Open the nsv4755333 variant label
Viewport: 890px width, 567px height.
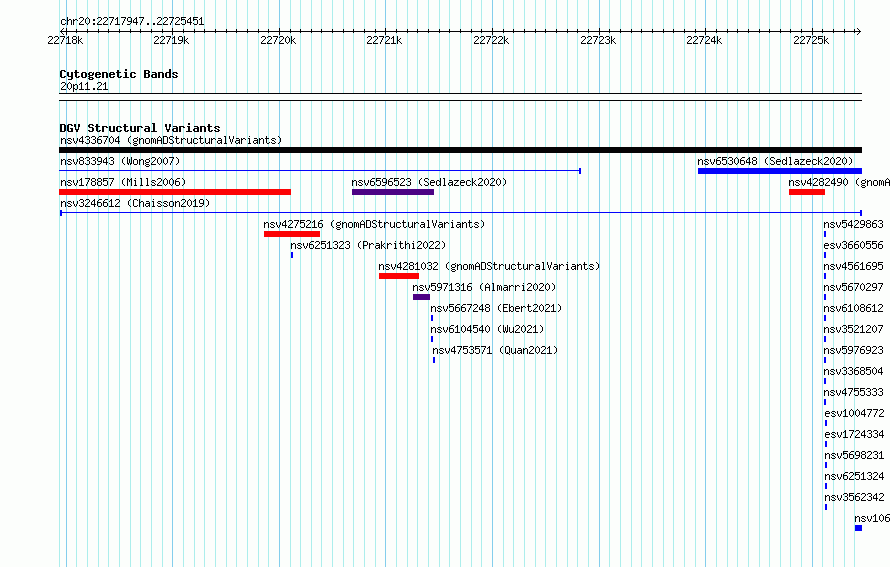tap(854, 392)
